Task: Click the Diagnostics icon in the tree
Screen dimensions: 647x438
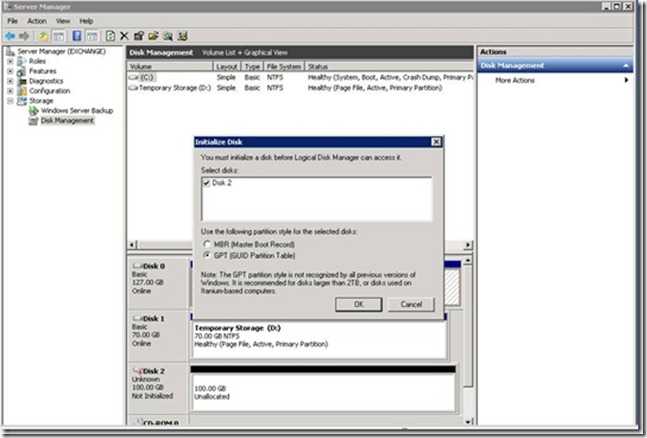Action: point(21,81)
